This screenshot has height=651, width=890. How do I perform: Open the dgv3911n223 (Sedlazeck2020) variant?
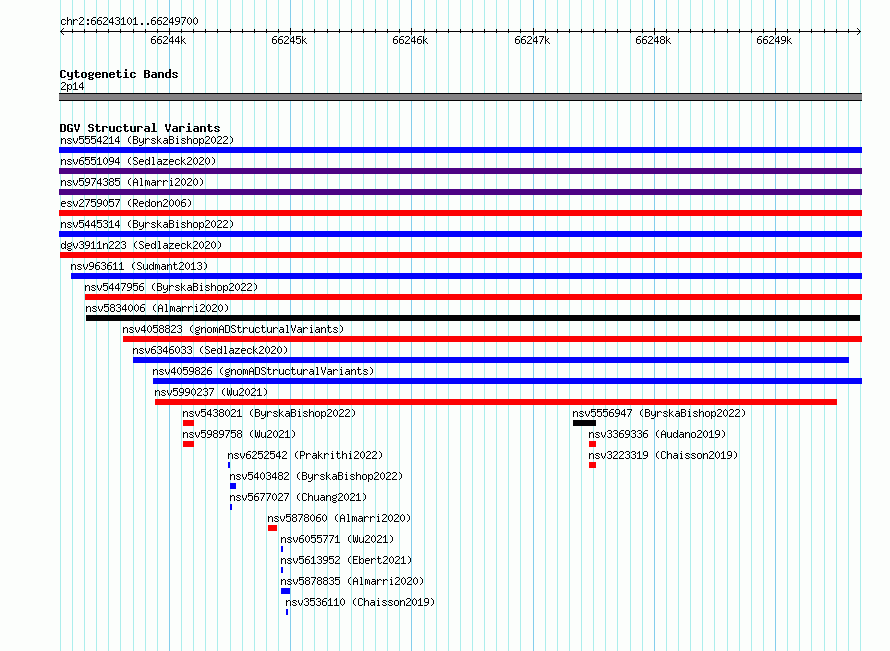tap(141, 245)
